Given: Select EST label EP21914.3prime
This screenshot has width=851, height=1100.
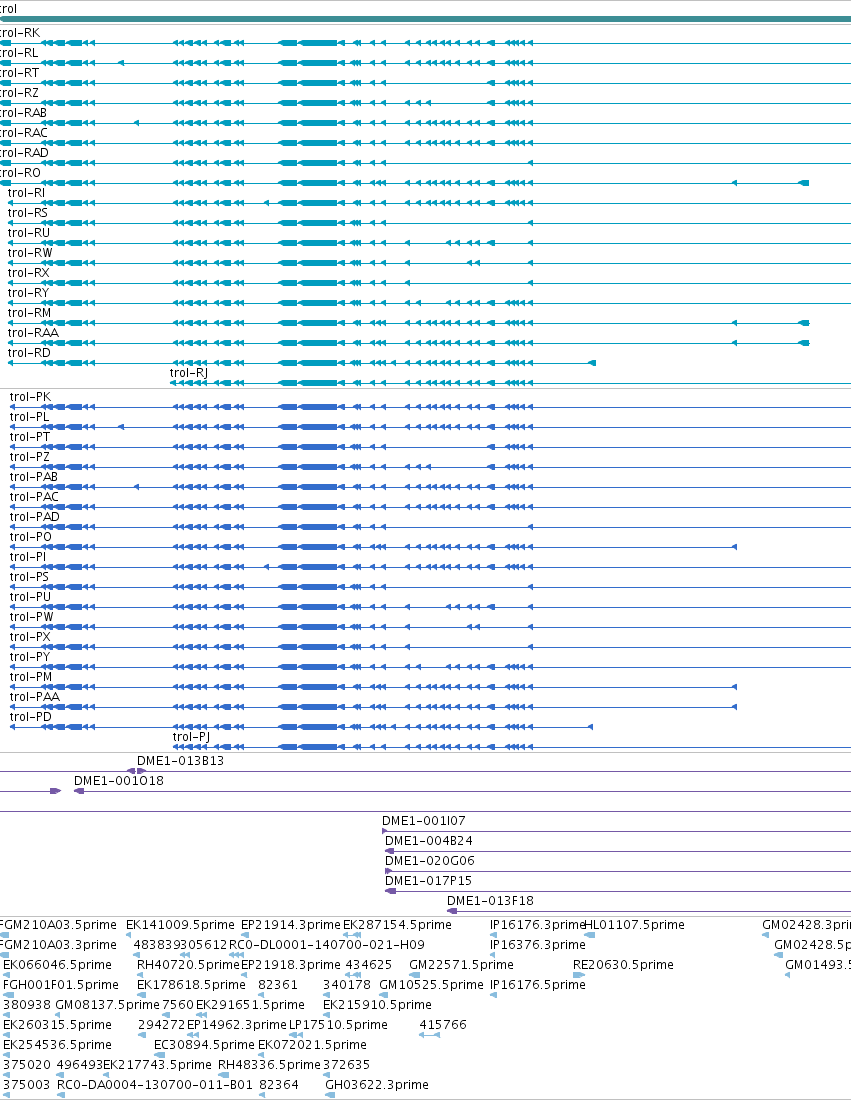Looking at the screenshot, I should pos(290,925).
